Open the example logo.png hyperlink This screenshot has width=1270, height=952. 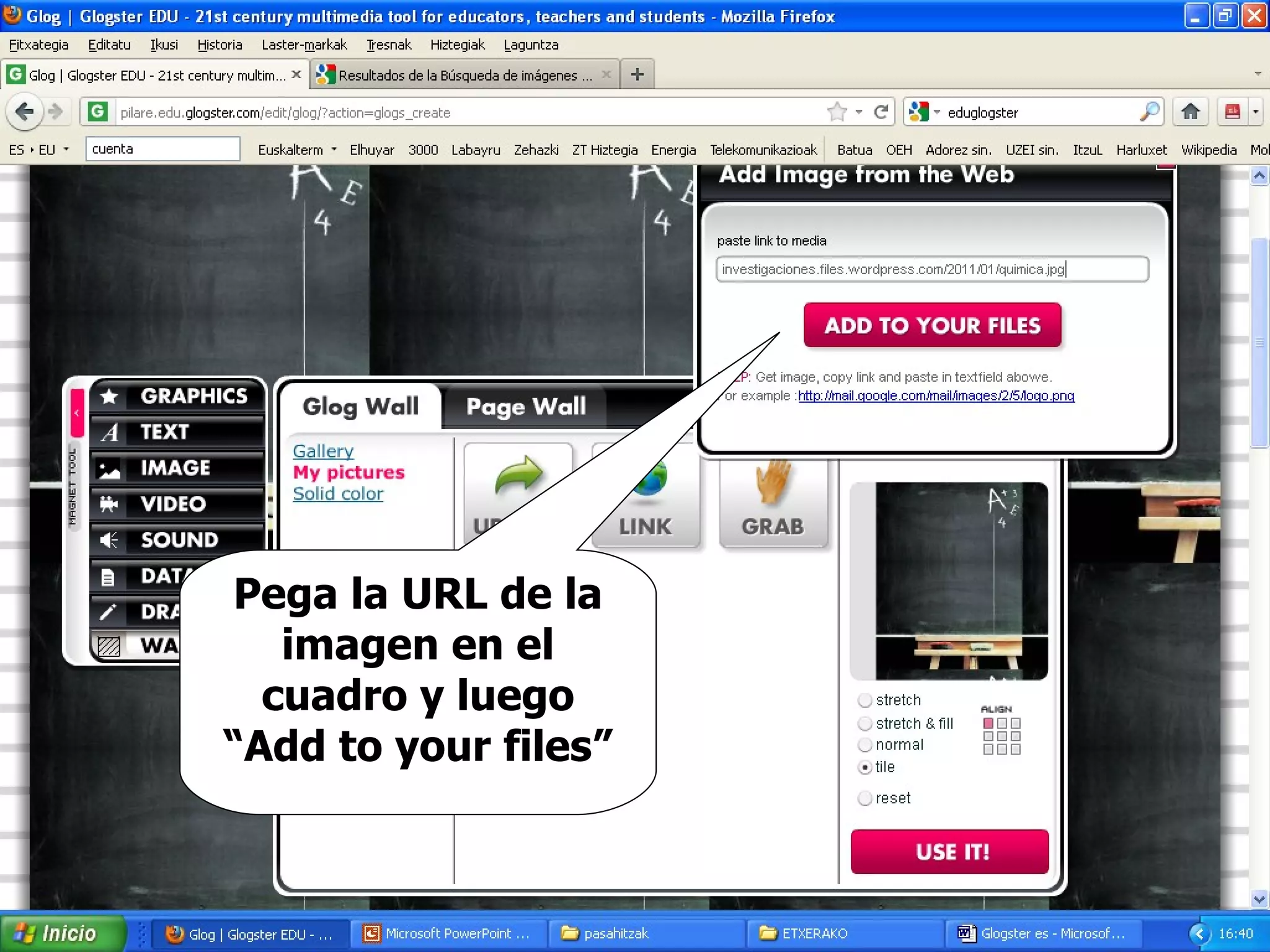tap(936, 395)
